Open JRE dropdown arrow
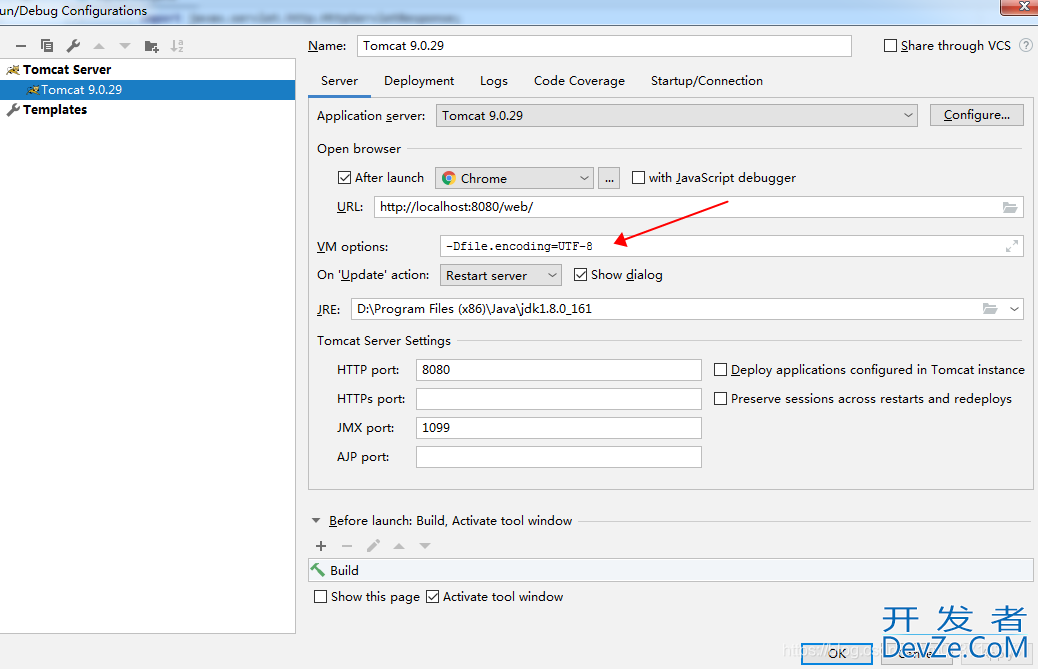 1014,308
